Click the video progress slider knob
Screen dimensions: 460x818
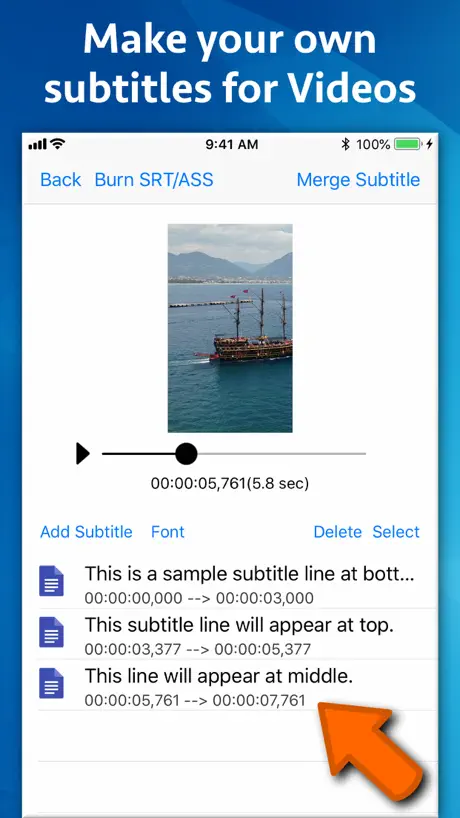(x=186, y=453)
